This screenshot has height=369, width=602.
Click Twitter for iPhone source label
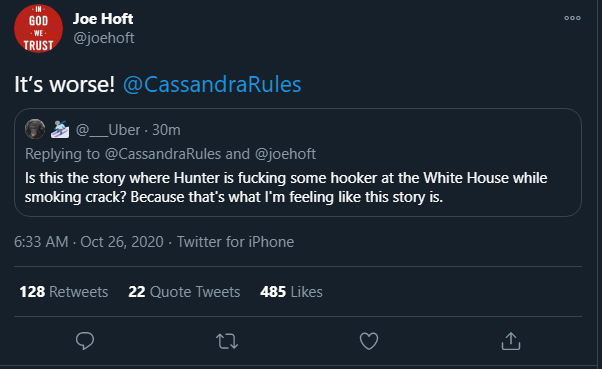coord(235,242)
